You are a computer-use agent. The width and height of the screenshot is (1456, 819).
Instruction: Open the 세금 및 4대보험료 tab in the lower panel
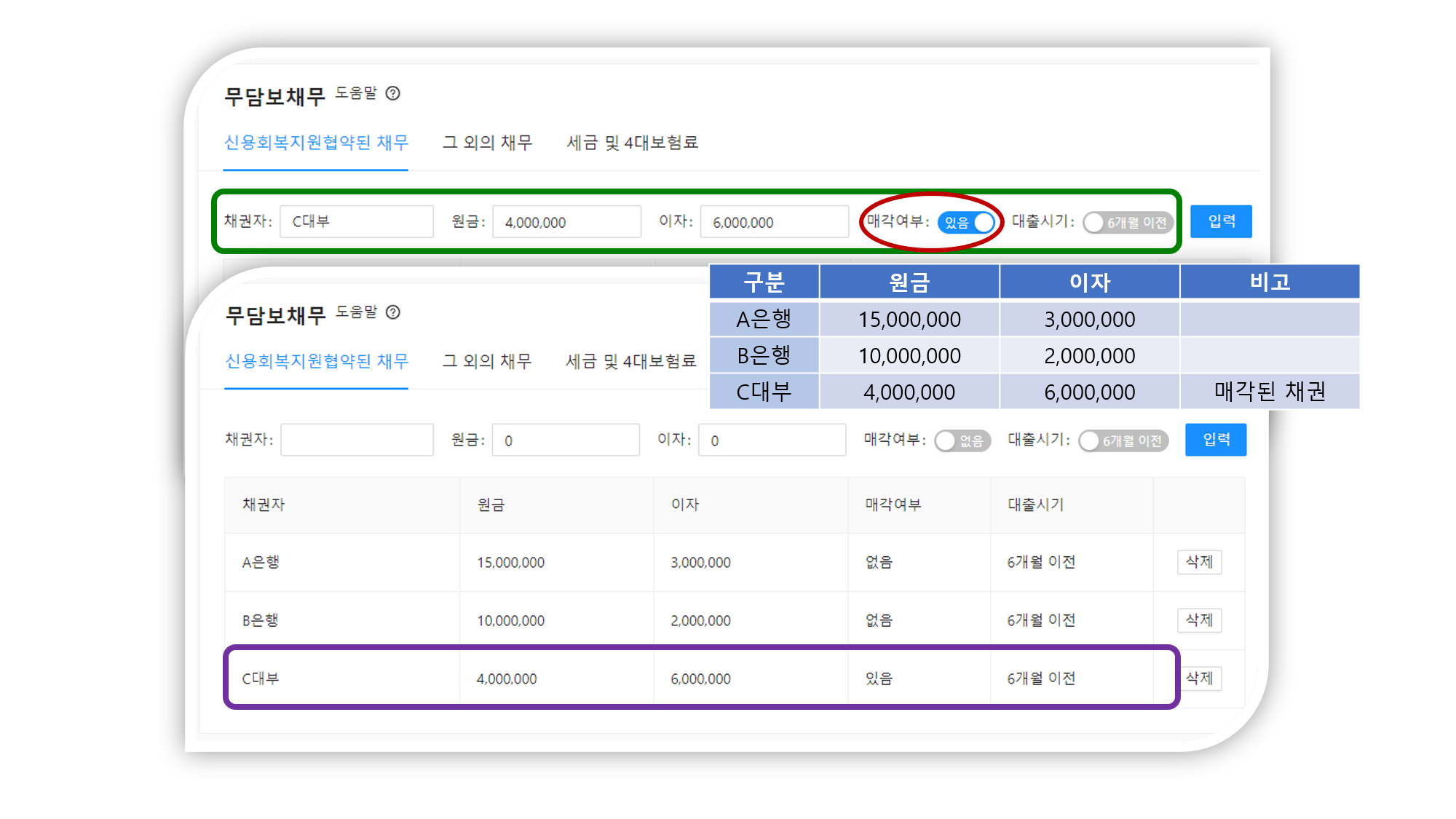click(631, 361)
